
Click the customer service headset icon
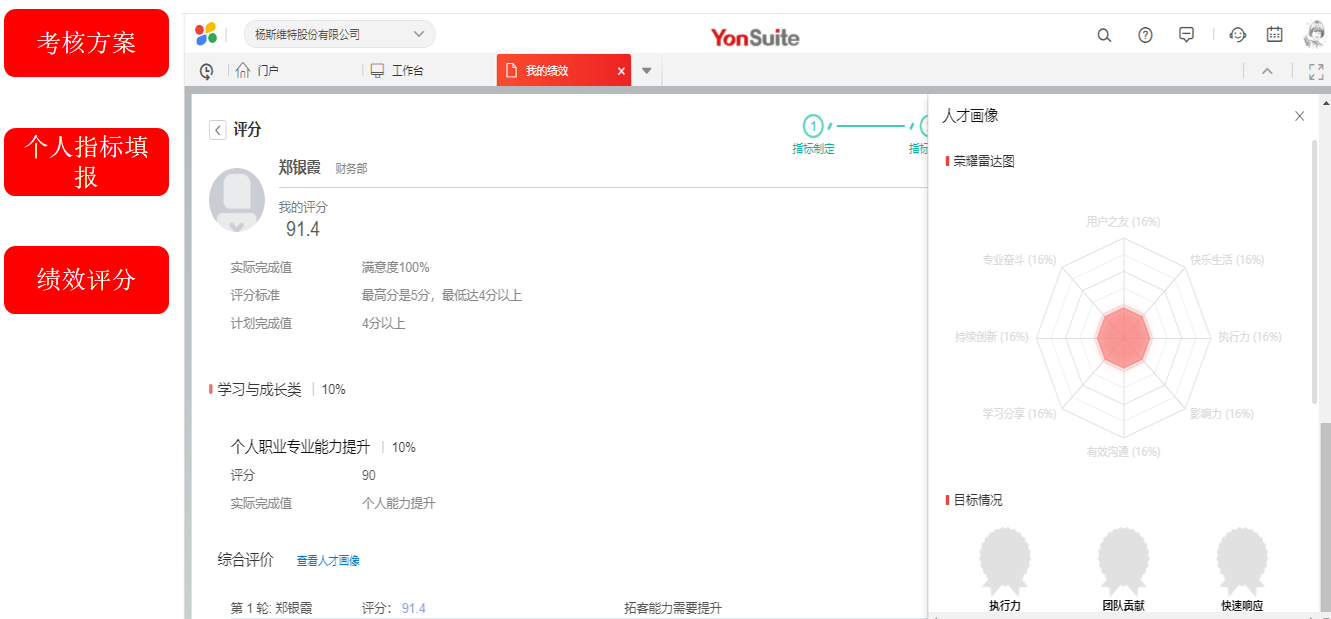point(1238,35)
